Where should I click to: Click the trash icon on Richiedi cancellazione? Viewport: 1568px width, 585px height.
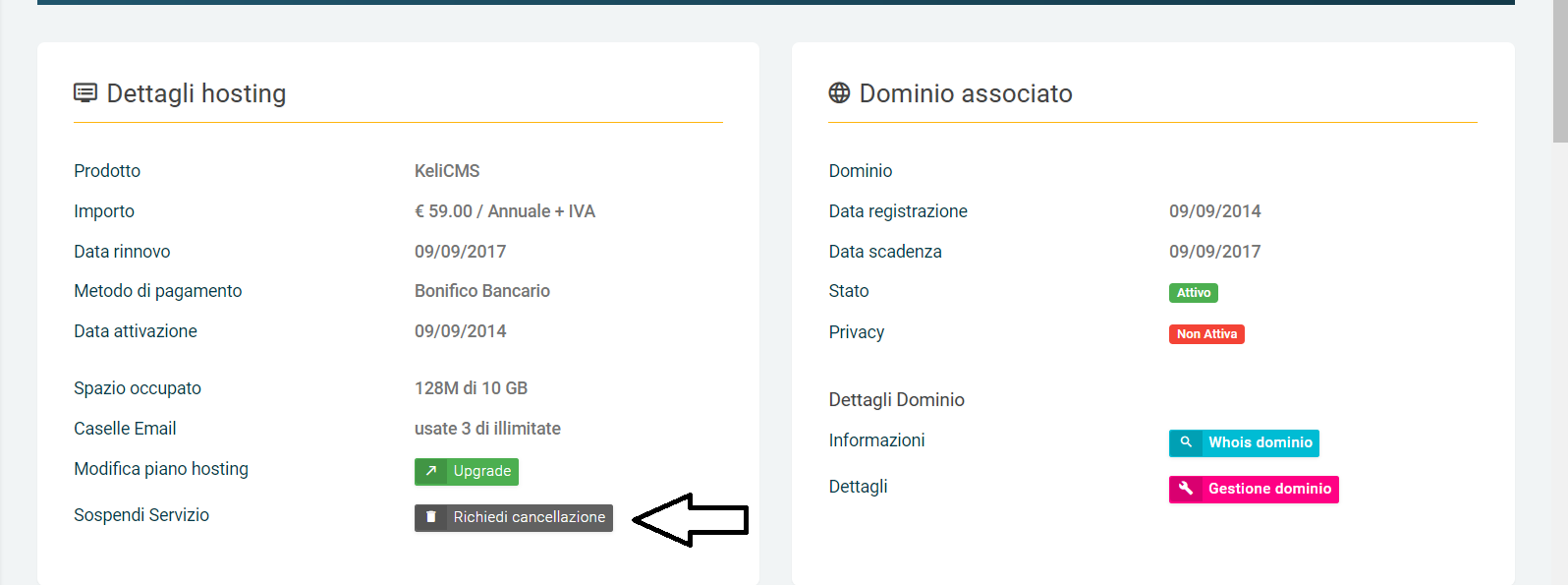[430, 517]
